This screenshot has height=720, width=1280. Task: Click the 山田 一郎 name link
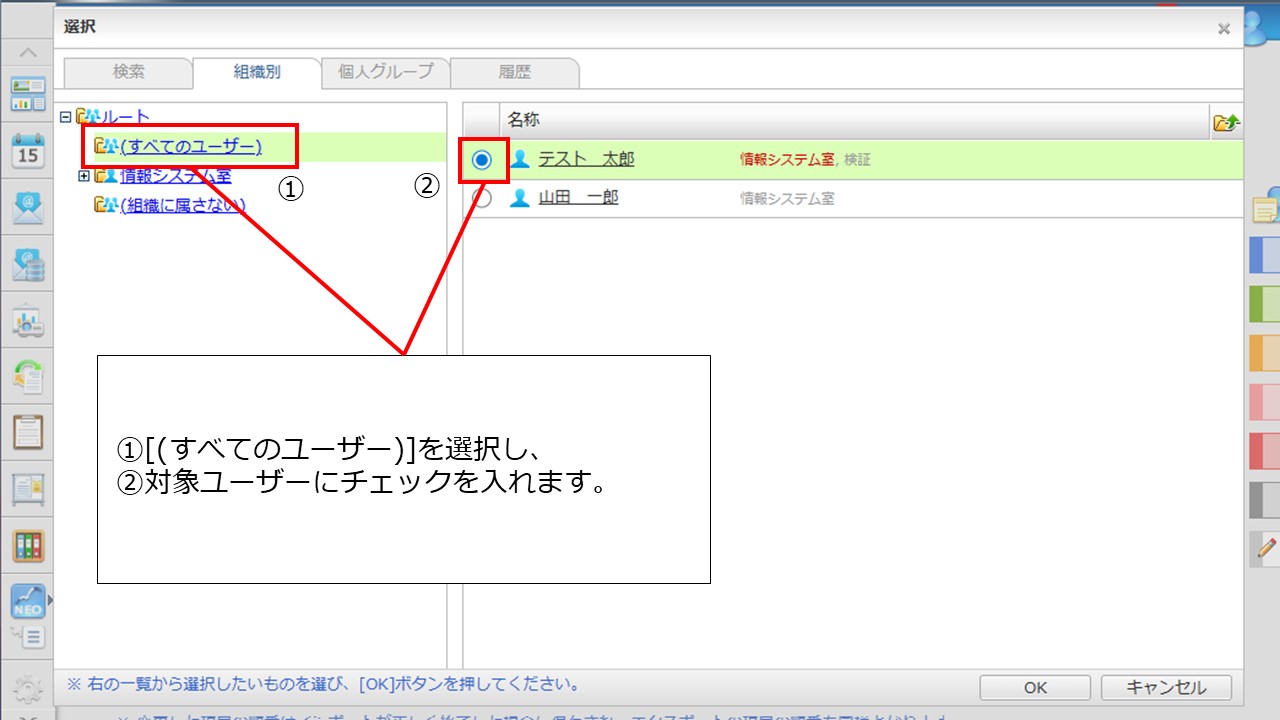tap(578, 198)
